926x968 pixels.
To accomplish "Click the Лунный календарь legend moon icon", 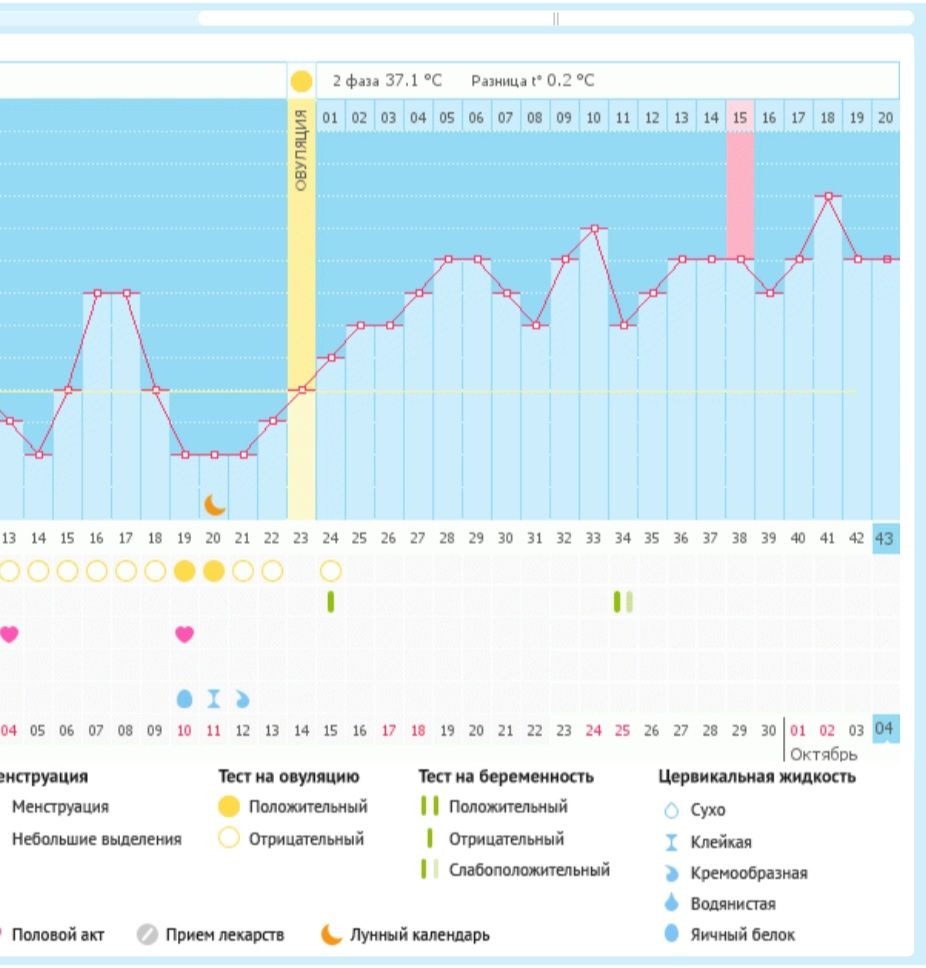I will pos(331,935).
